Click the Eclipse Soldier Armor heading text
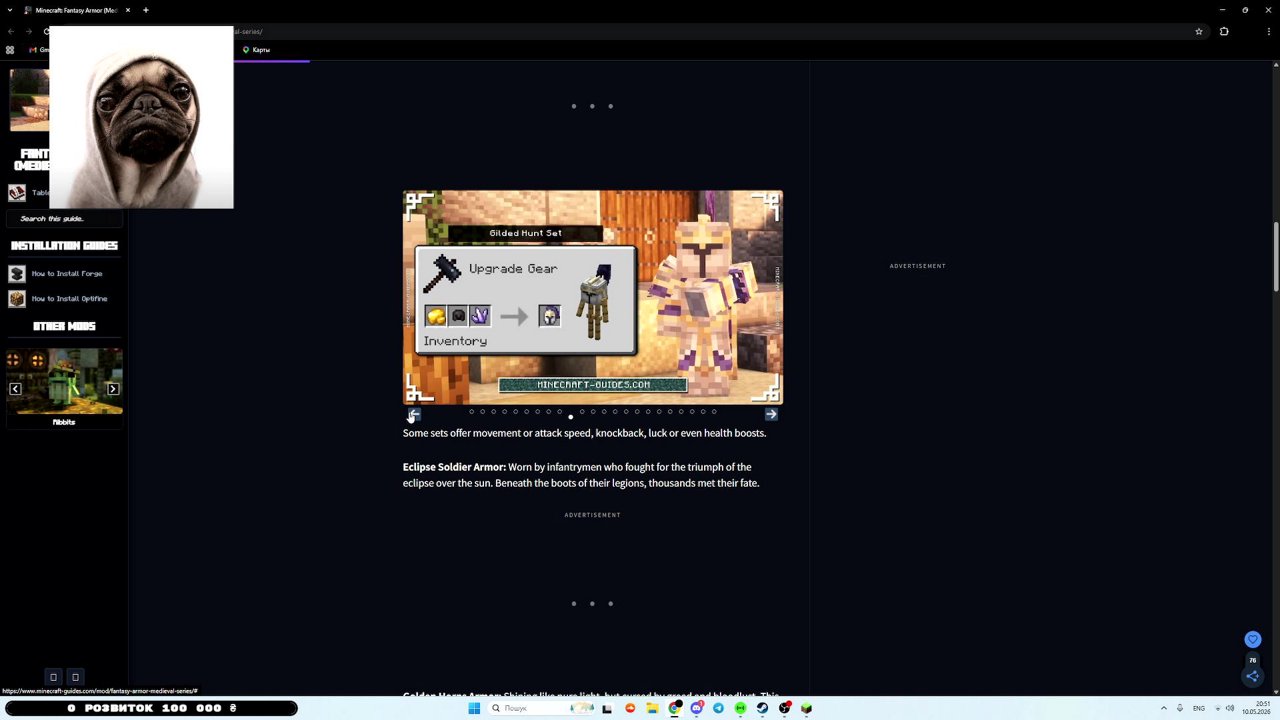 coord(454,467)
